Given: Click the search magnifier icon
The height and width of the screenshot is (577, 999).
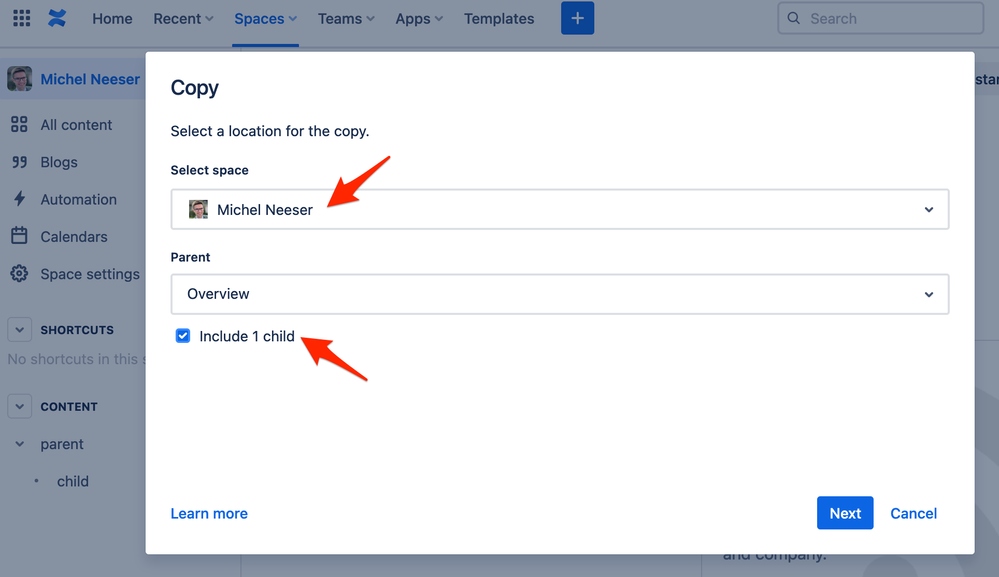Looking at the screenshot, I should [793, 18].
